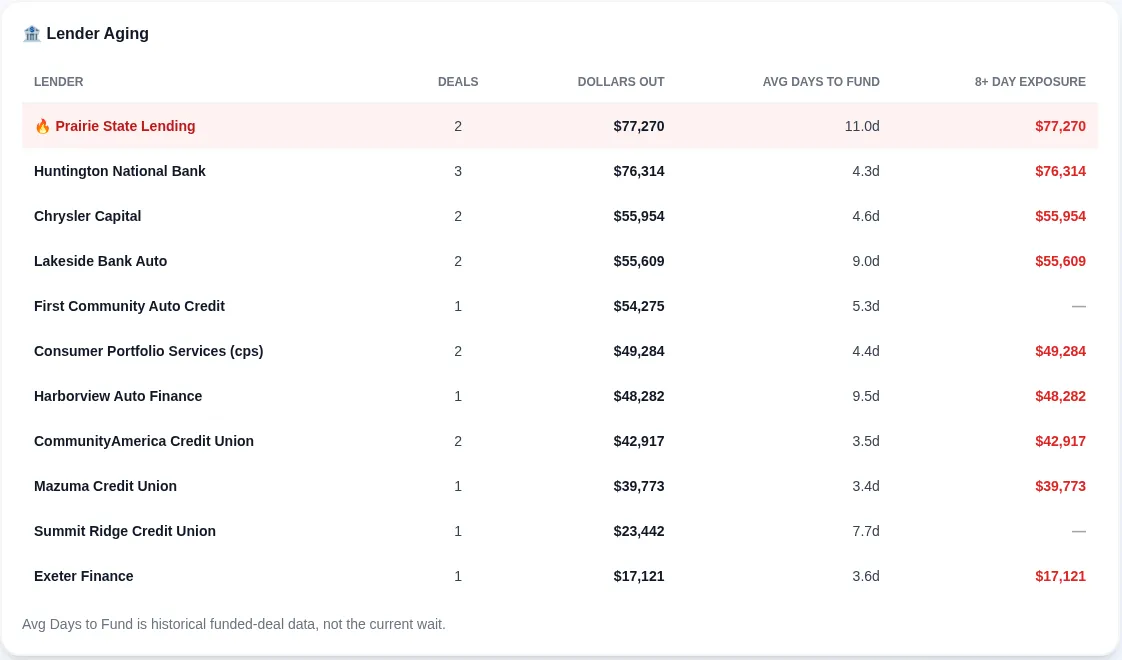1122x660 pixels.
Task: Click red $49,284 exposure for Consumer Portfolio
Action: [x=1060, y=351]
